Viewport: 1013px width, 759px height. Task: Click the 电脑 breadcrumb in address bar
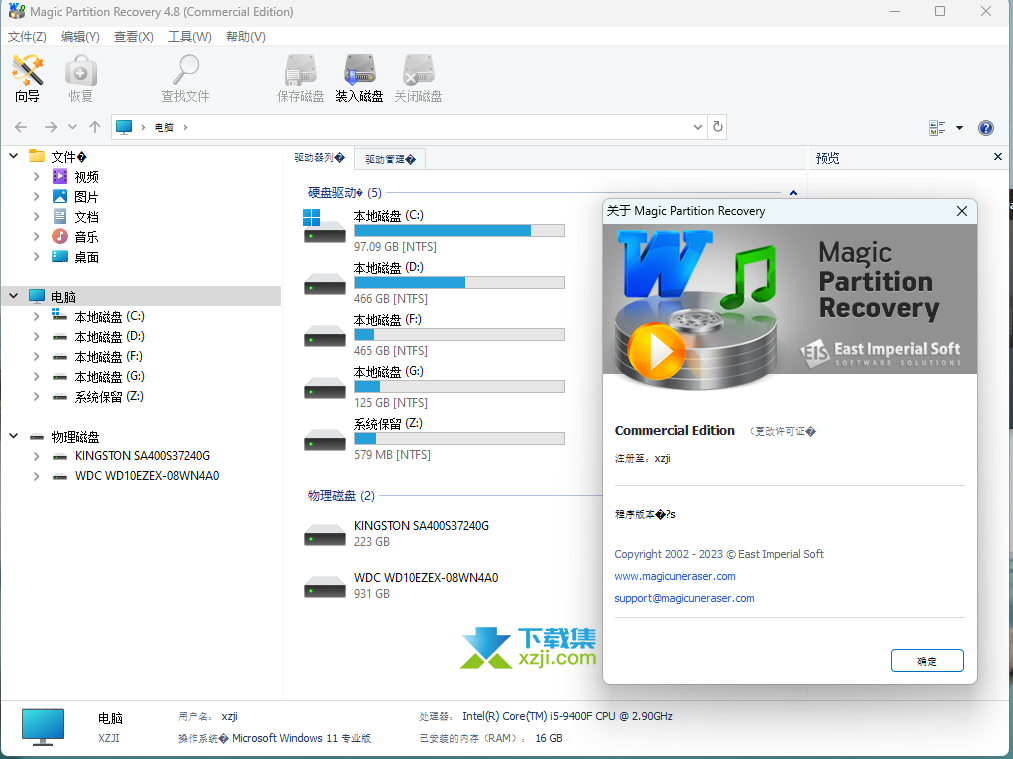[164, 127]
